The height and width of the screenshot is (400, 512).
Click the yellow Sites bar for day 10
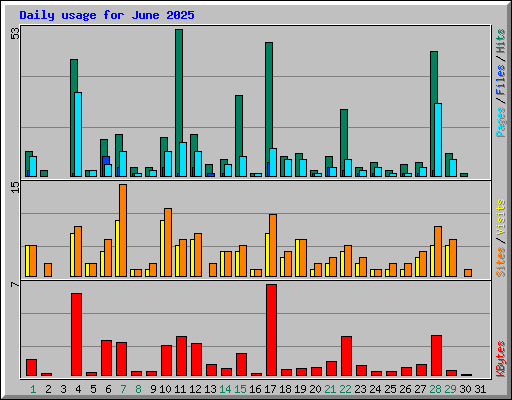(162, 248)
